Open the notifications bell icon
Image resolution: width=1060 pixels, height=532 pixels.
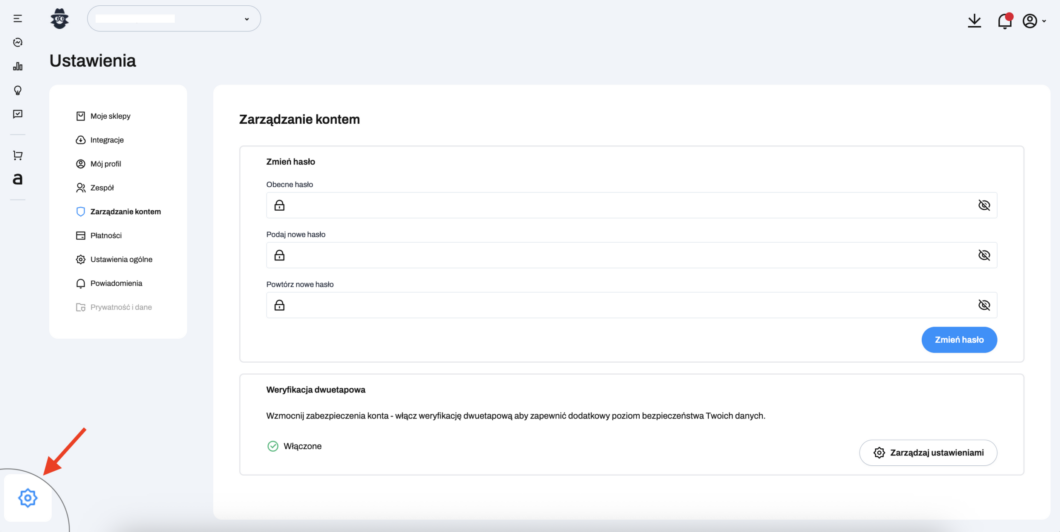pyautogui.click(x=1004, y=20)
